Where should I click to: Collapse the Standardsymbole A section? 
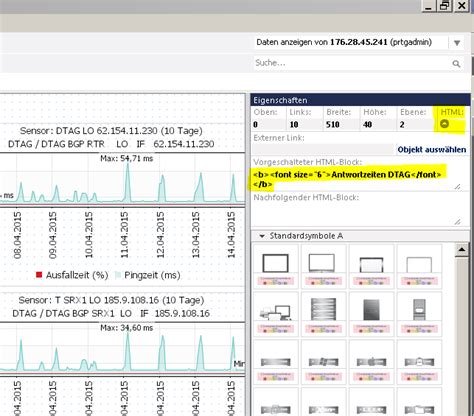(262, 236)
